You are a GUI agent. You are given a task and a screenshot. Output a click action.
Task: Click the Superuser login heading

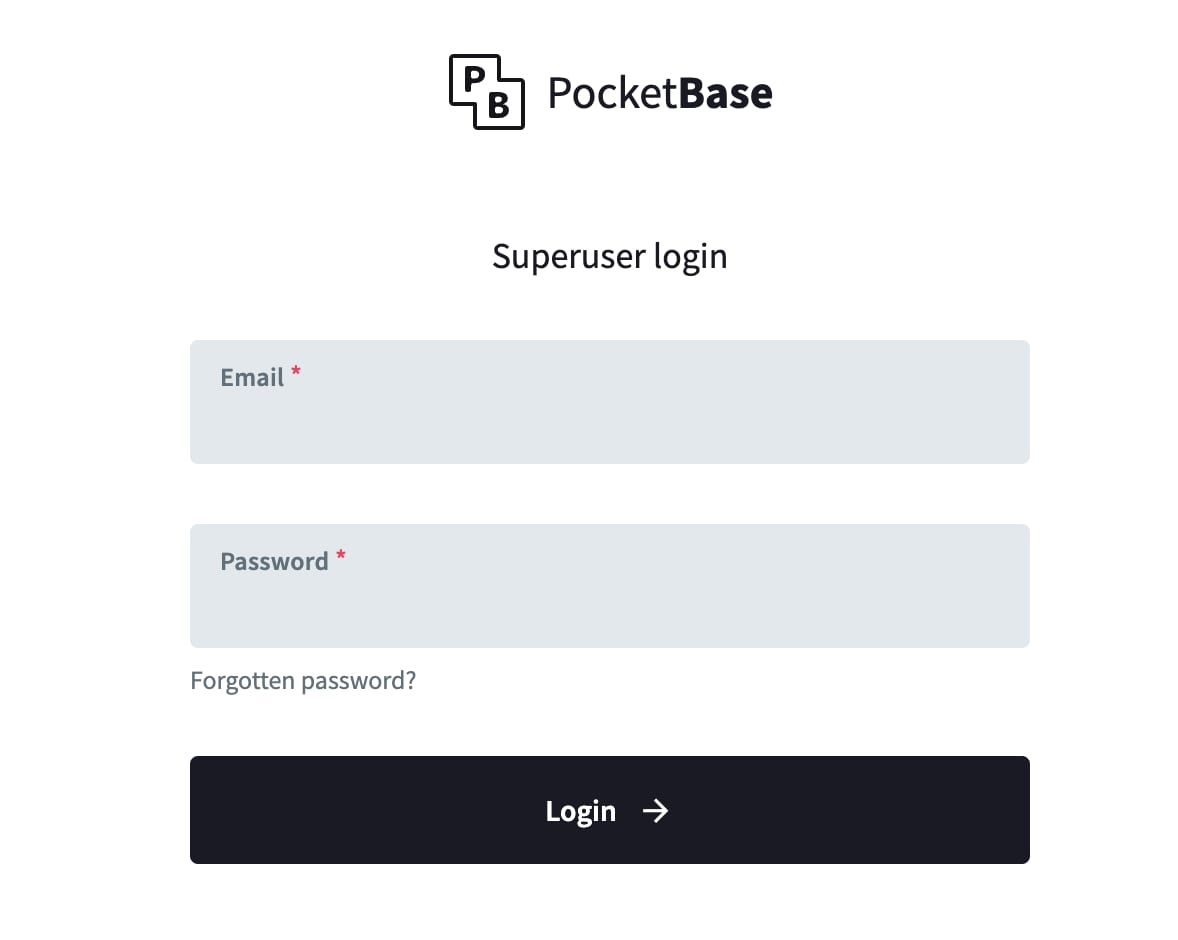[610, 256]
